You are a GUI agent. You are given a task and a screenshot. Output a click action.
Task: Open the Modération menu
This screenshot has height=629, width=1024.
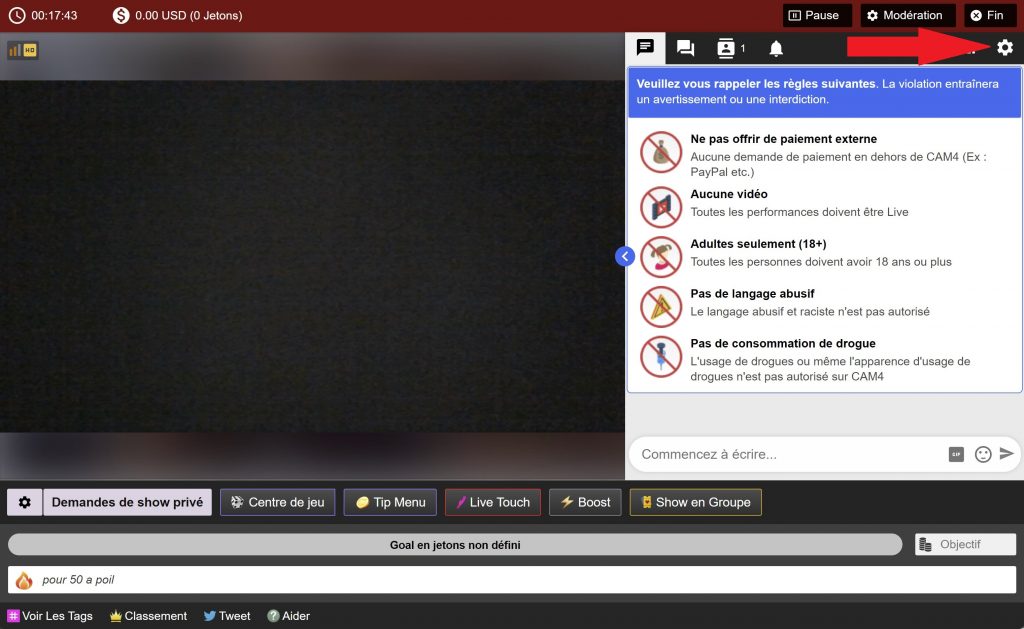[x=904, y=16]
